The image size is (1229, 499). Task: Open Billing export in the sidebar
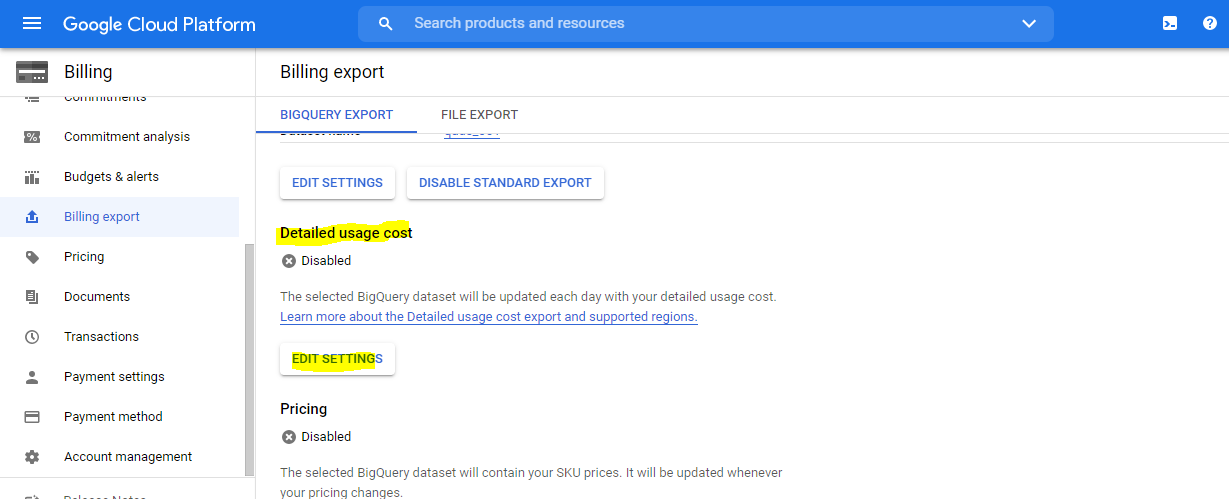pyautogui.click(x=102, y=217)
